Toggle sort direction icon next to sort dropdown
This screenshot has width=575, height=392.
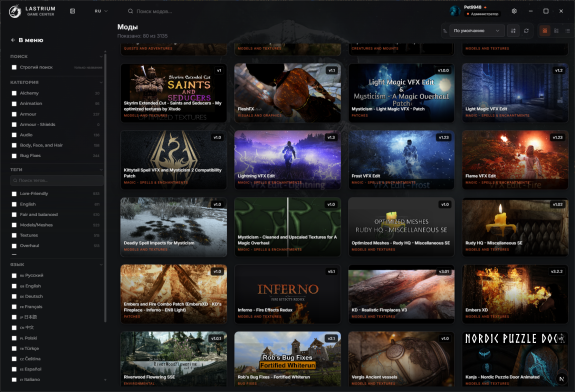point(513,31)
